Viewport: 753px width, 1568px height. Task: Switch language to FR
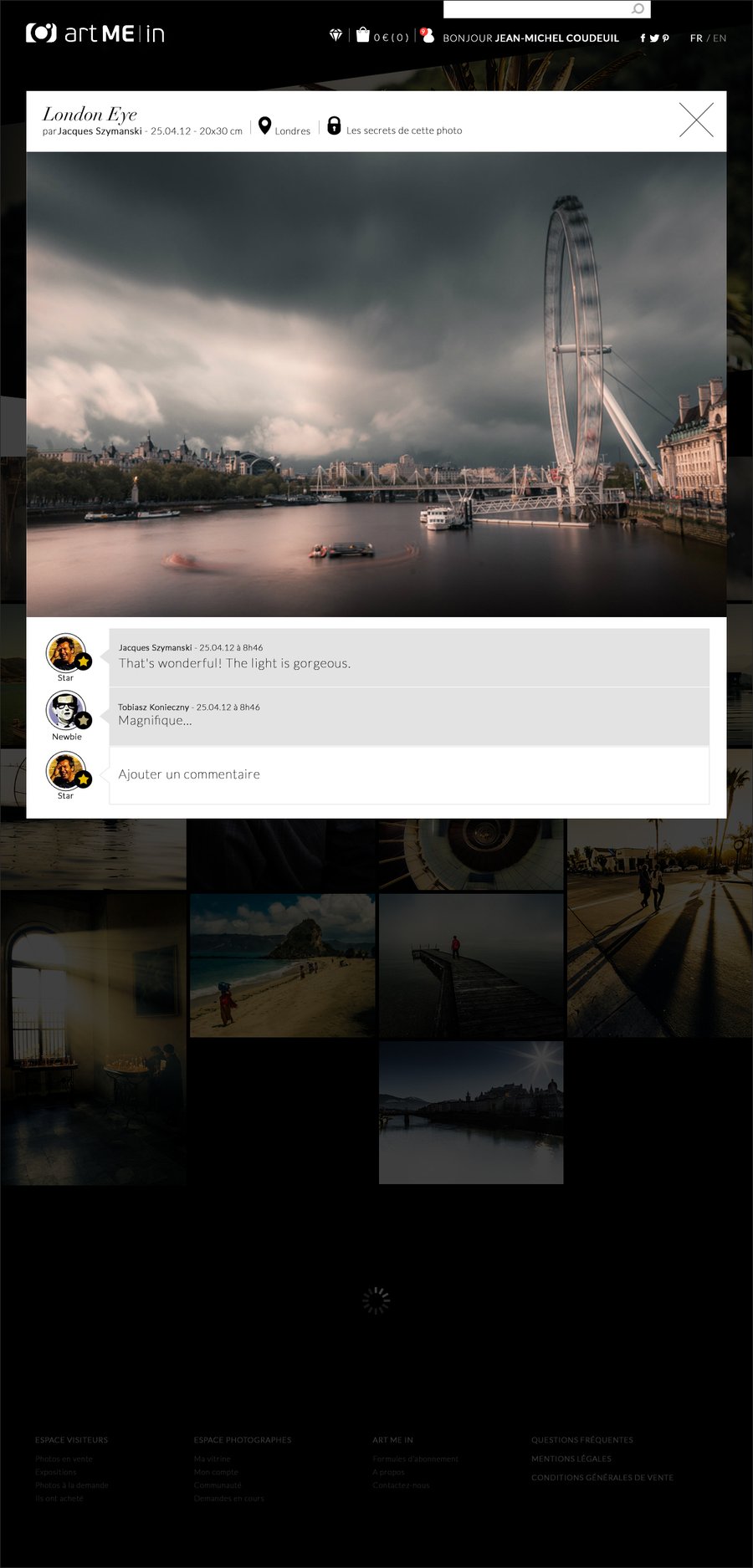point(695,38)
